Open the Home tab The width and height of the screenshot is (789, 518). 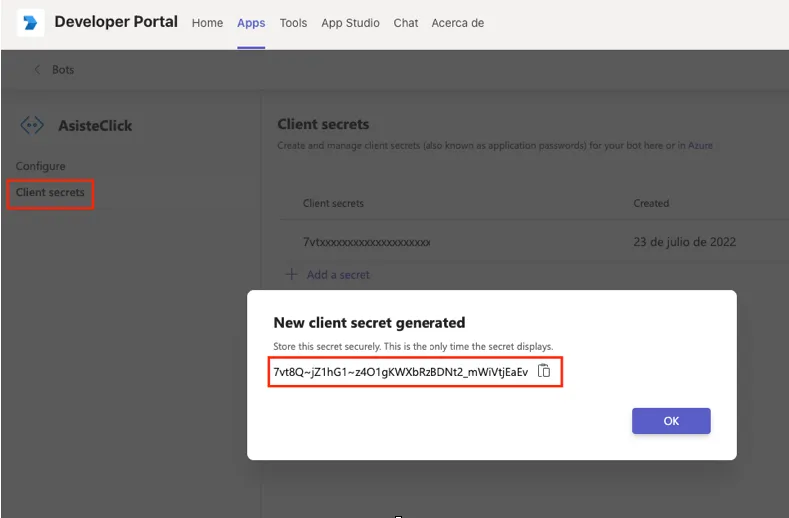(x=207, y=23)
